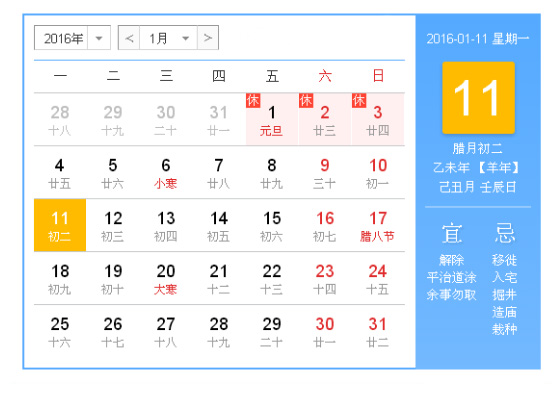Open the 2016年 year dropdown
The image size is (560, 420).
click(72, 38)
